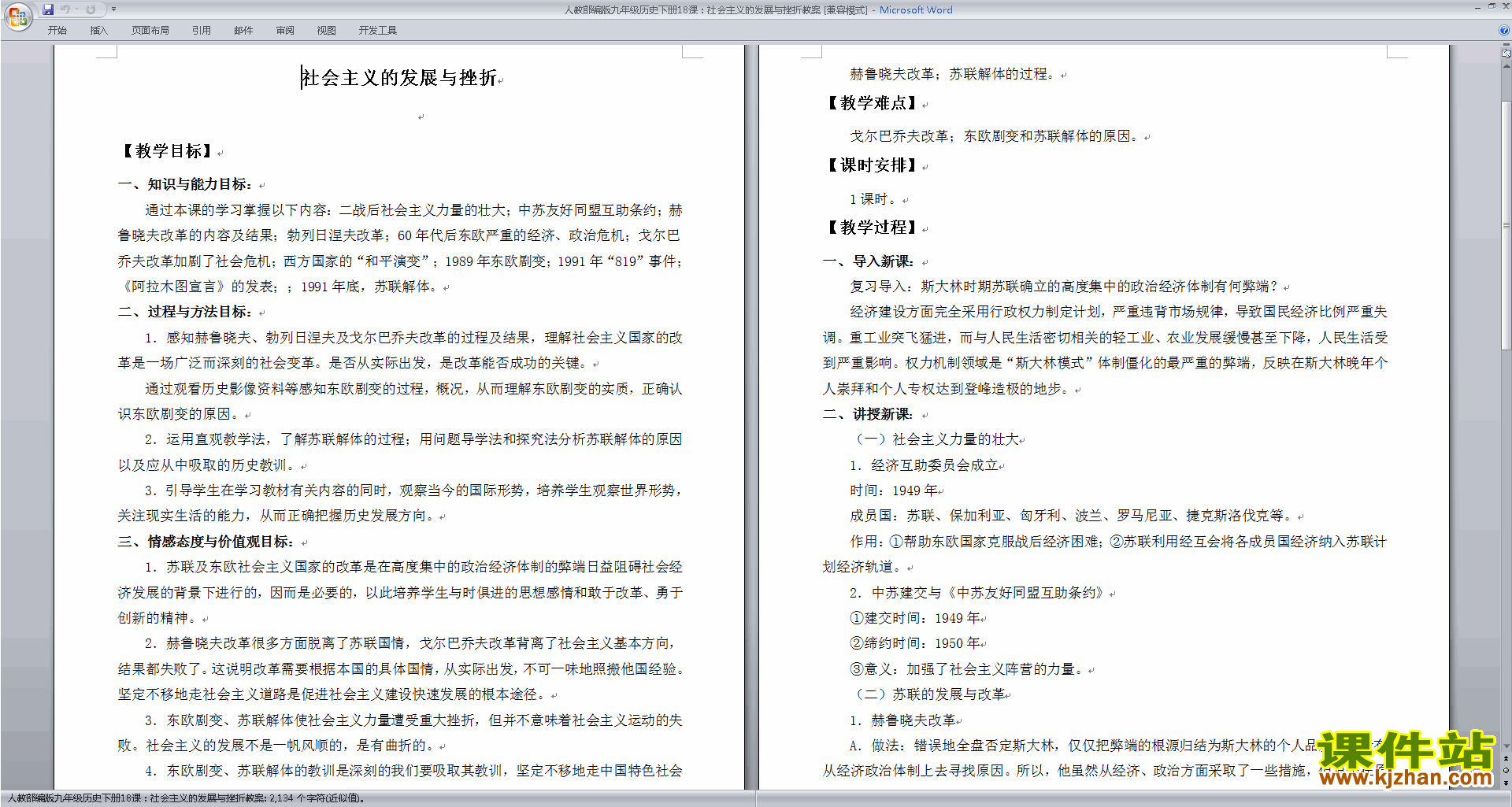Click the line ③意义：加强了社会主义阵营的力量

click(969, 669)
